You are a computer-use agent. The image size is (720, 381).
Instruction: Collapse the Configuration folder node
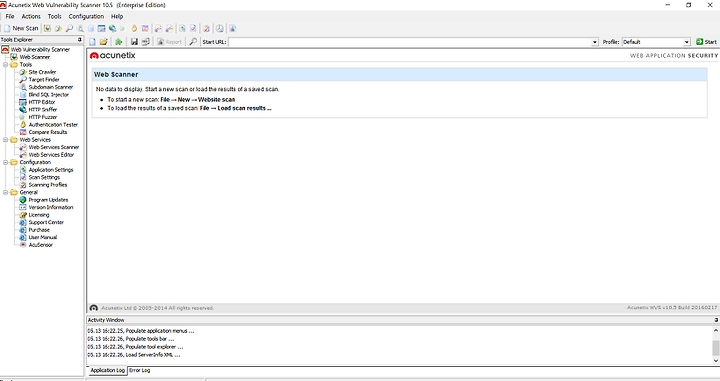[x=6, y=162]
